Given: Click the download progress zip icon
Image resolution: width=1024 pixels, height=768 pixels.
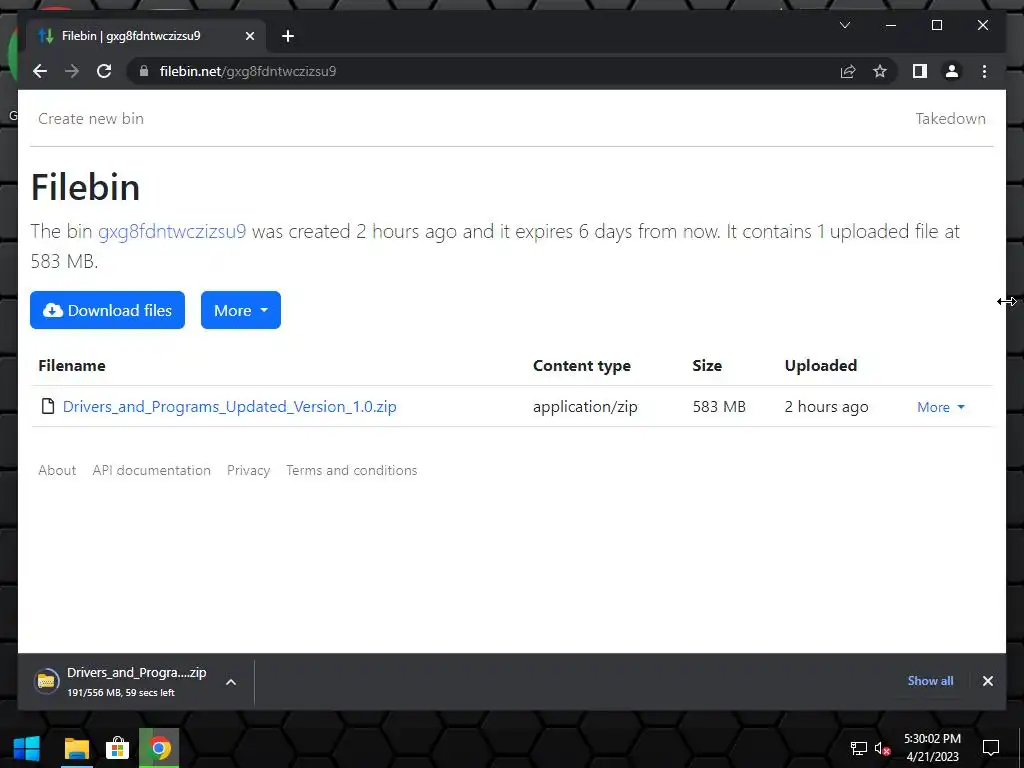Looking at the screenshot, I should [46, 681].
